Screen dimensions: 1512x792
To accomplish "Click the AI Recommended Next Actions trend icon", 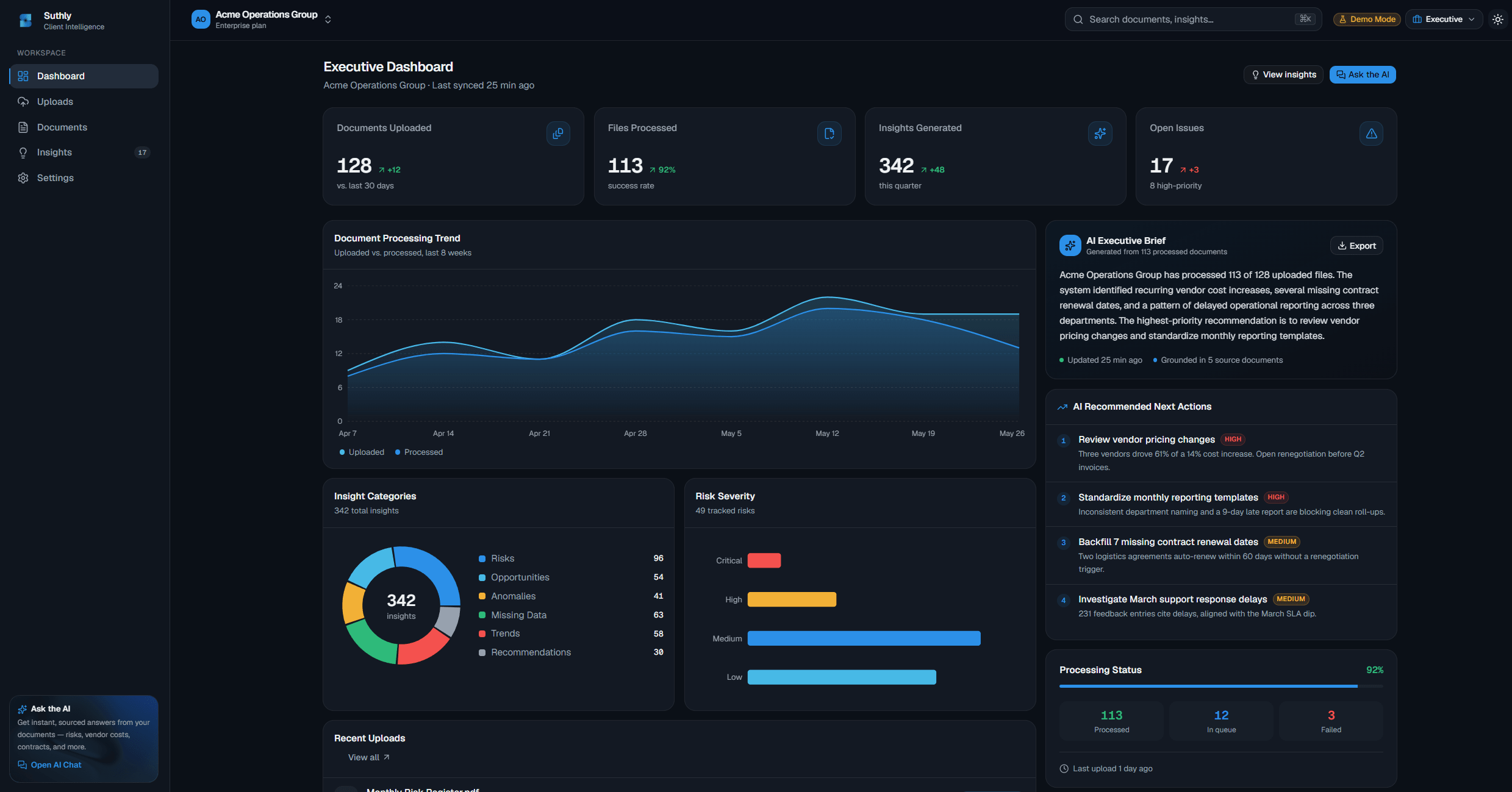I will click(1062, 407).
